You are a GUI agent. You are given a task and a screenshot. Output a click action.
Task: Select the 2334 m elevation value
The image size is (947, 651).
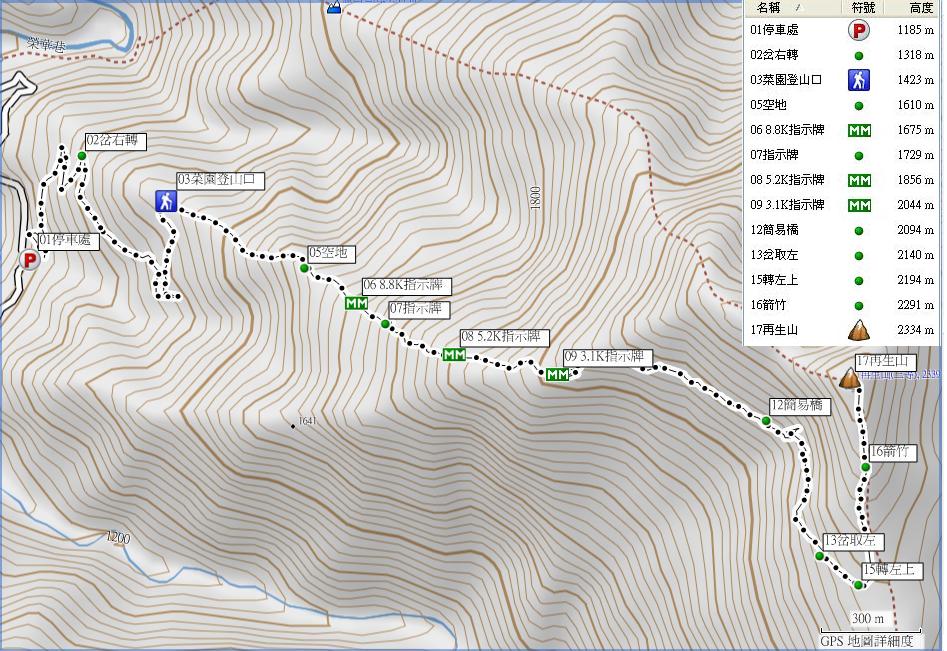916,330
